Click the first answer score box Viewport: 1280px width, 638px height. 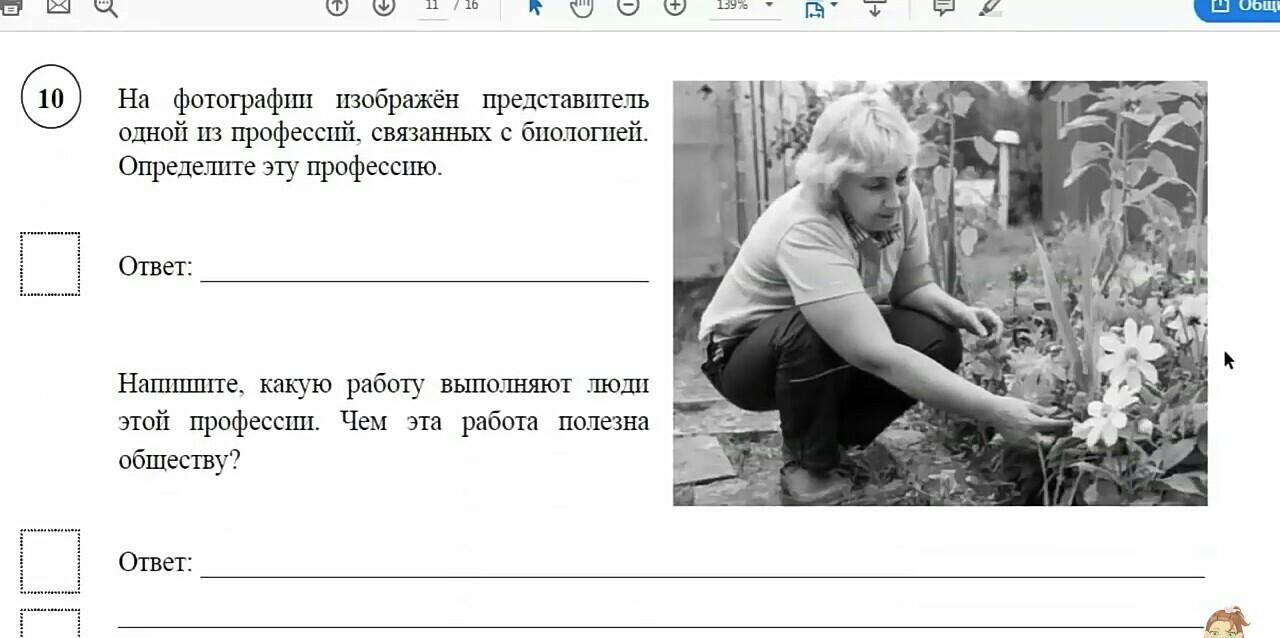coord(50,264)
